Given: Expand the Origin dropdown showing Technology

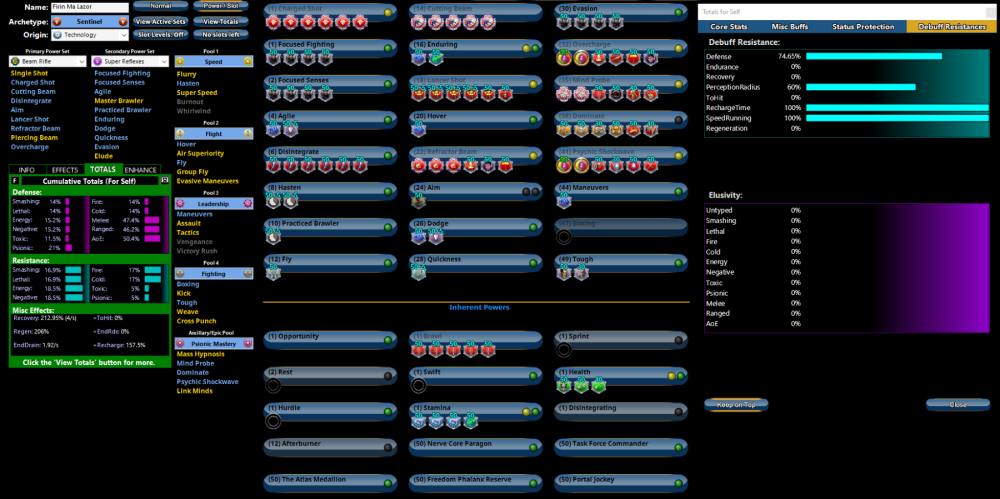Looking at the screenshot, I should (x=89, y=34).
